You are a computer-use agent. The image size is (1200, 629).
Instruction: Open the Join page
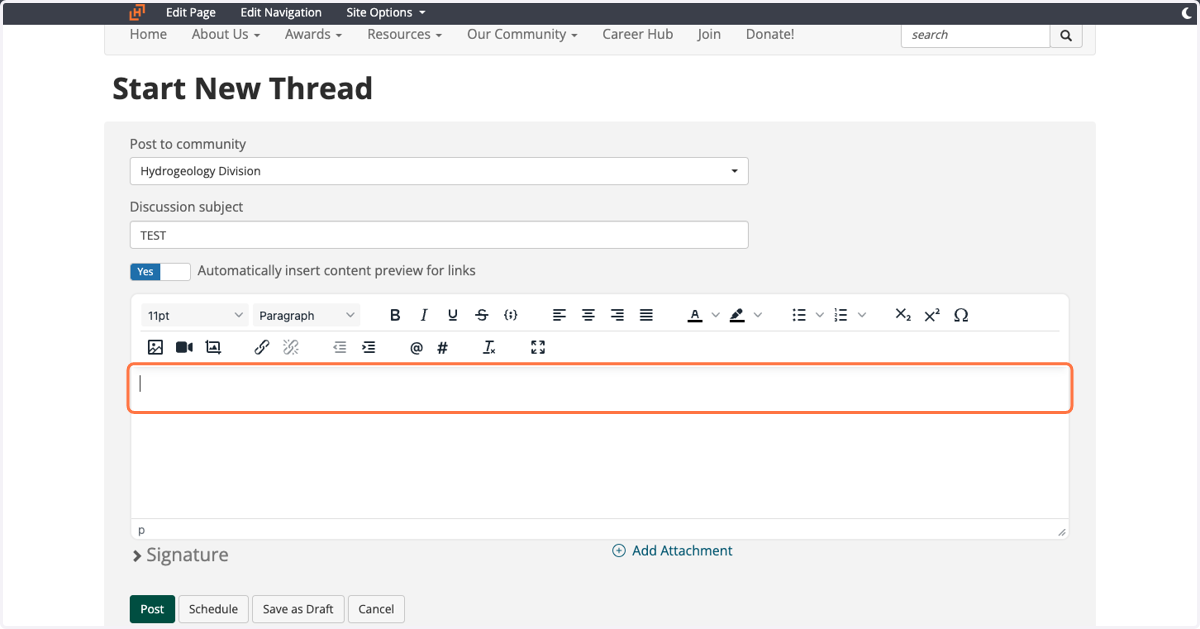click(709, 34)
